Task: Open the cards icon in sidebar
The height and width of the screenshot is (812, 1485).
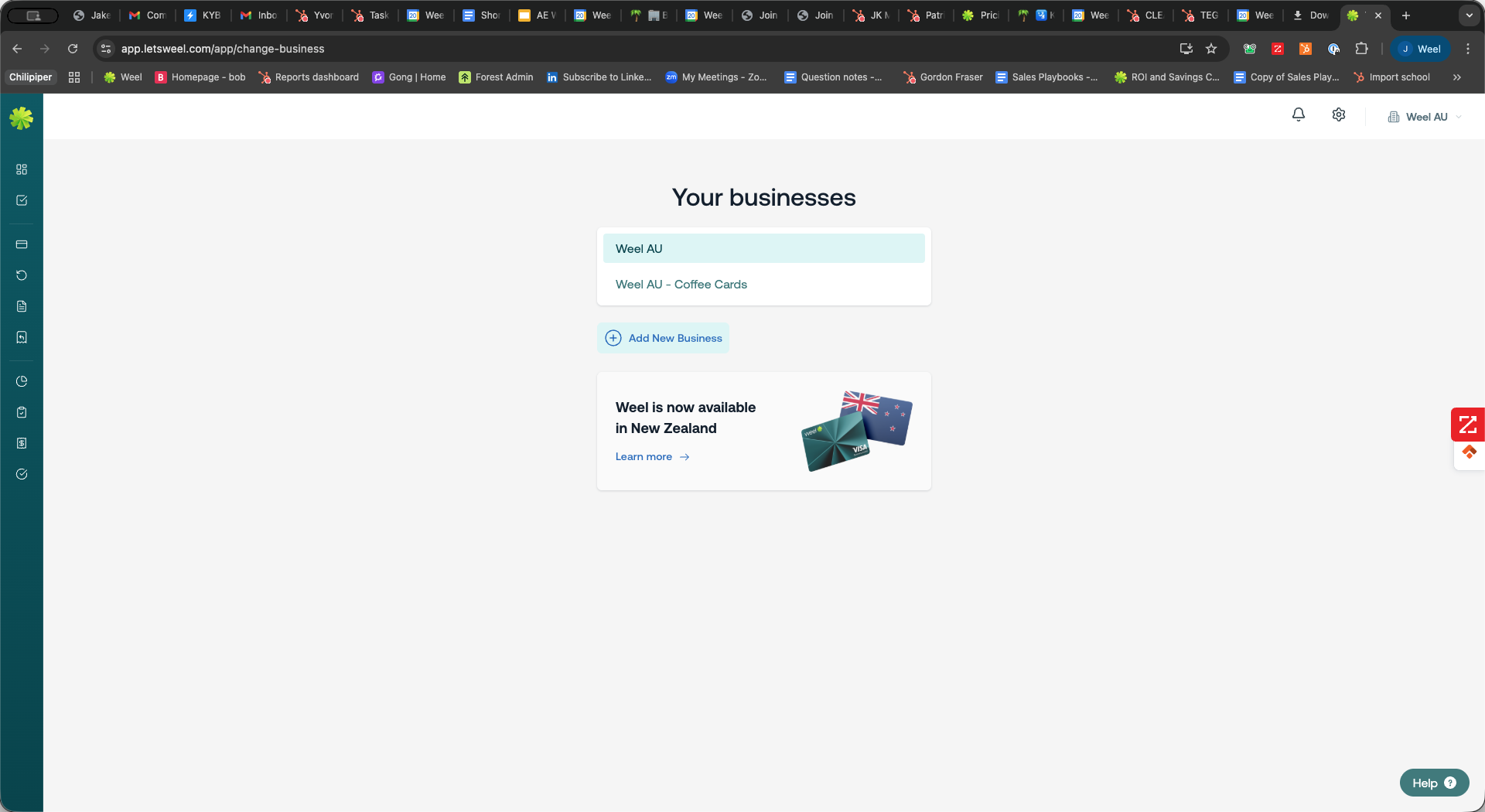Action: coord(22,244)
